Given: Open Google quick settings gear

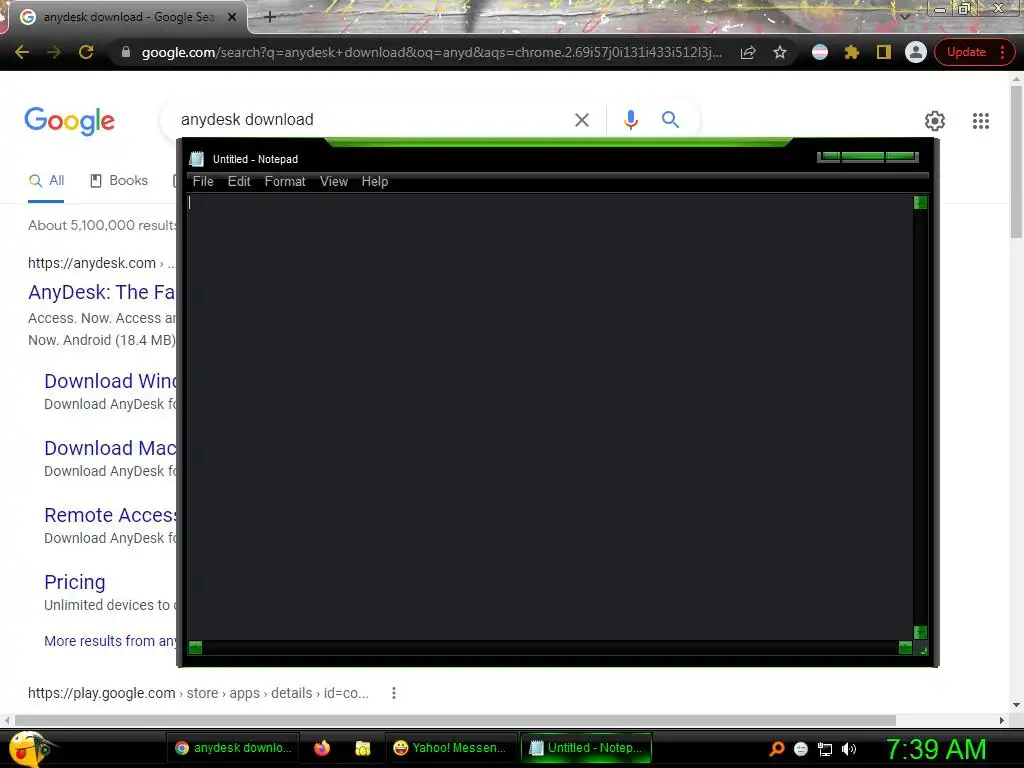Looking at the screenshot, I should point(935,121).
